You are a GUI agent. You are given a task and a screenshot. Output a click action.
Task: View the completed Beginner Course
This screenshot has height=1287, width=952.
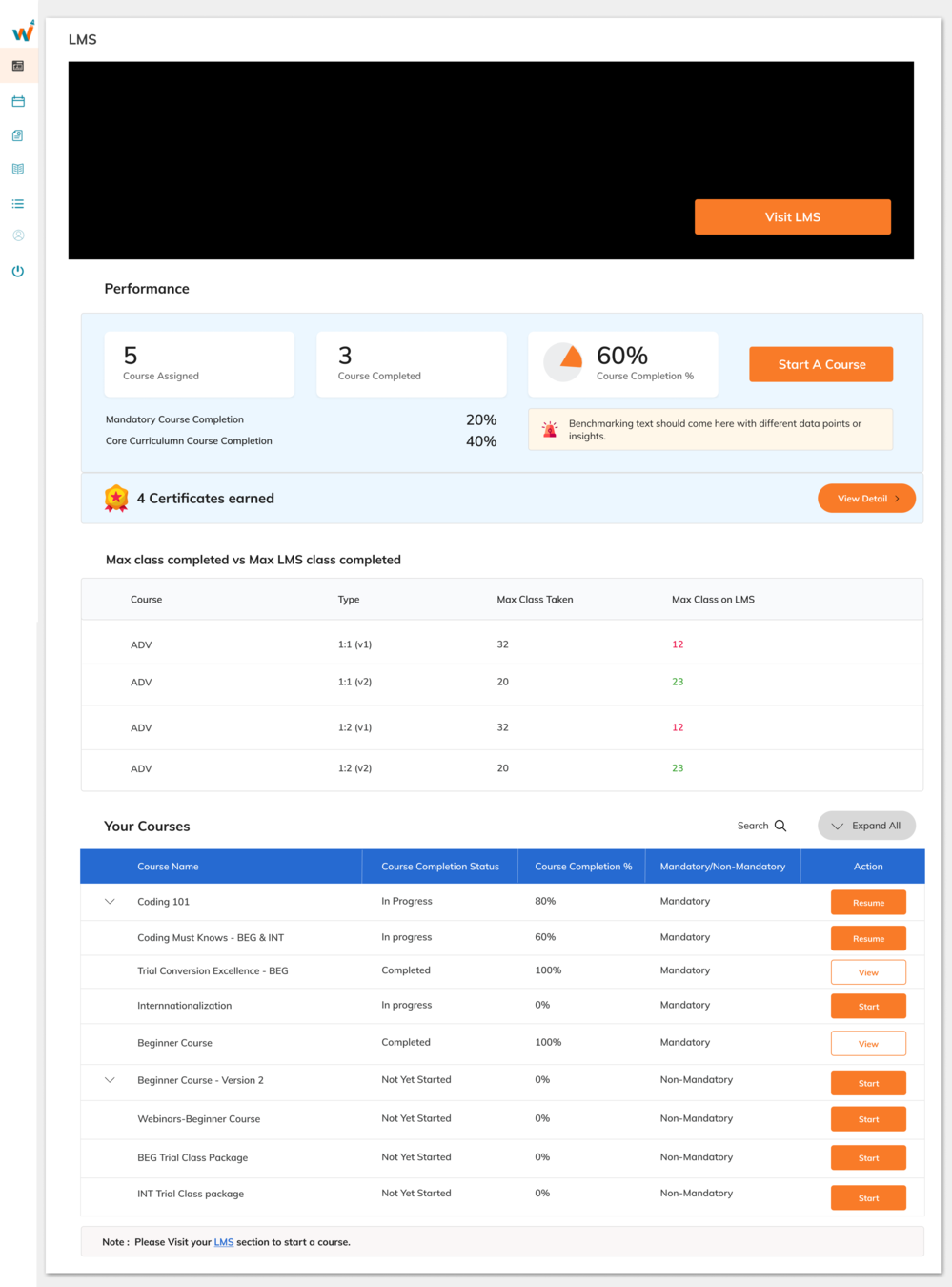coord(868,1044)
